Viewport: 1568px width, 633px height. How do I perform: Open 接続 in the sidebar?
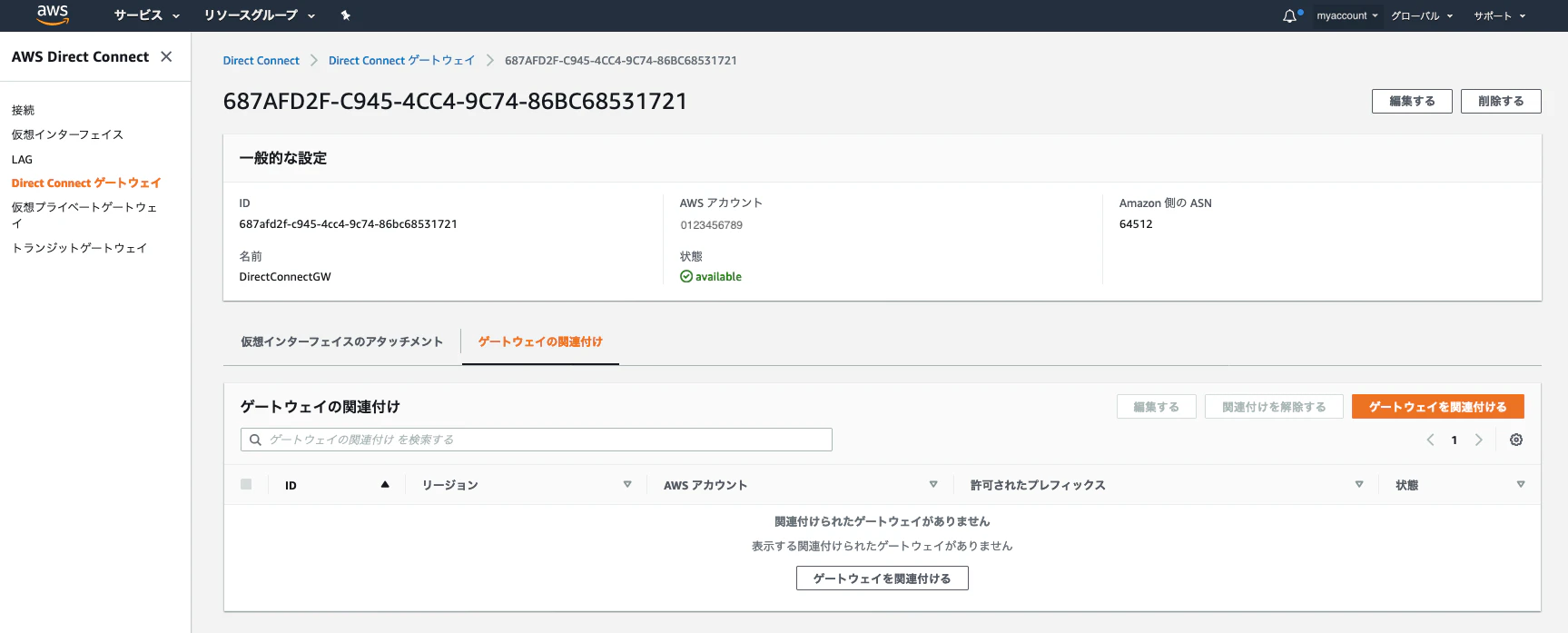pyautogui.click(x=24, y=110)
